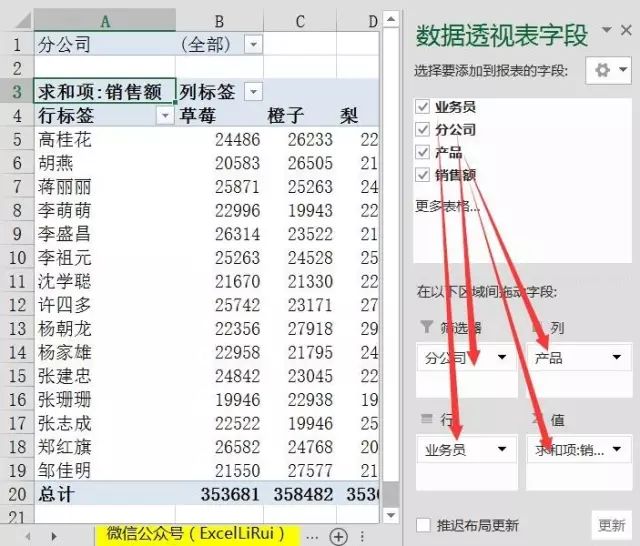Select column A header

[x=105, y=21]
